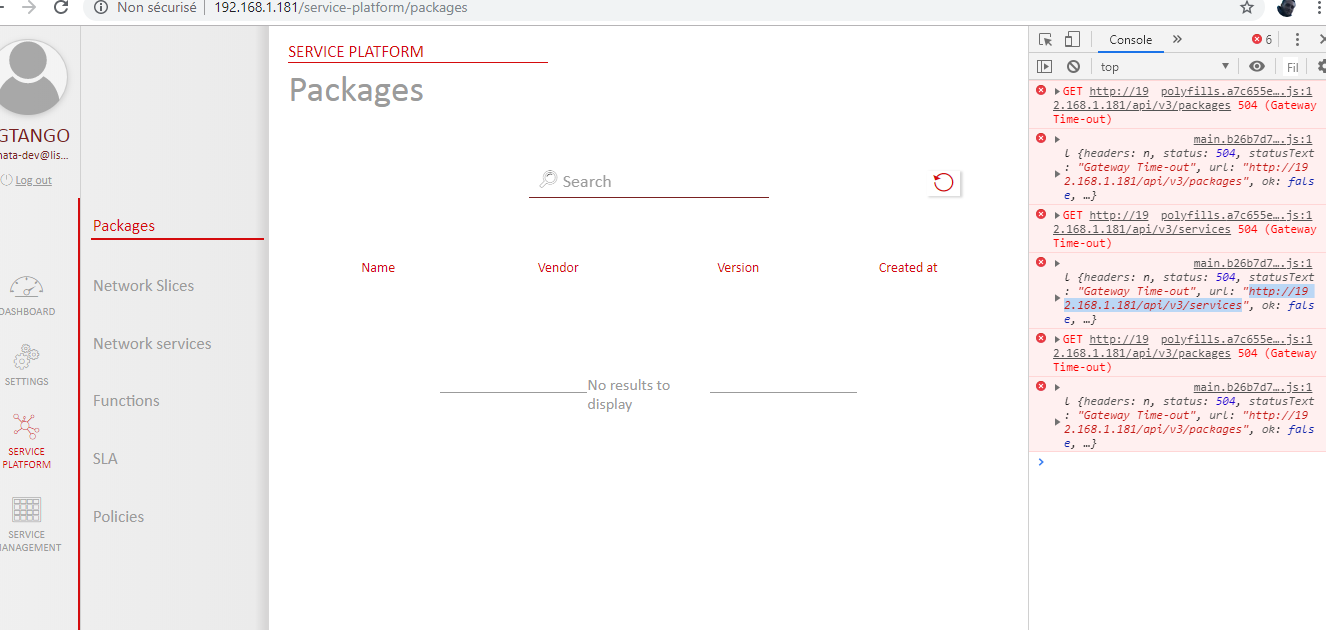Refresh the packages list with the red reload icon
Image resolution: width=1326 pixels, height=630 pixels.
click(x=942, y=182)
